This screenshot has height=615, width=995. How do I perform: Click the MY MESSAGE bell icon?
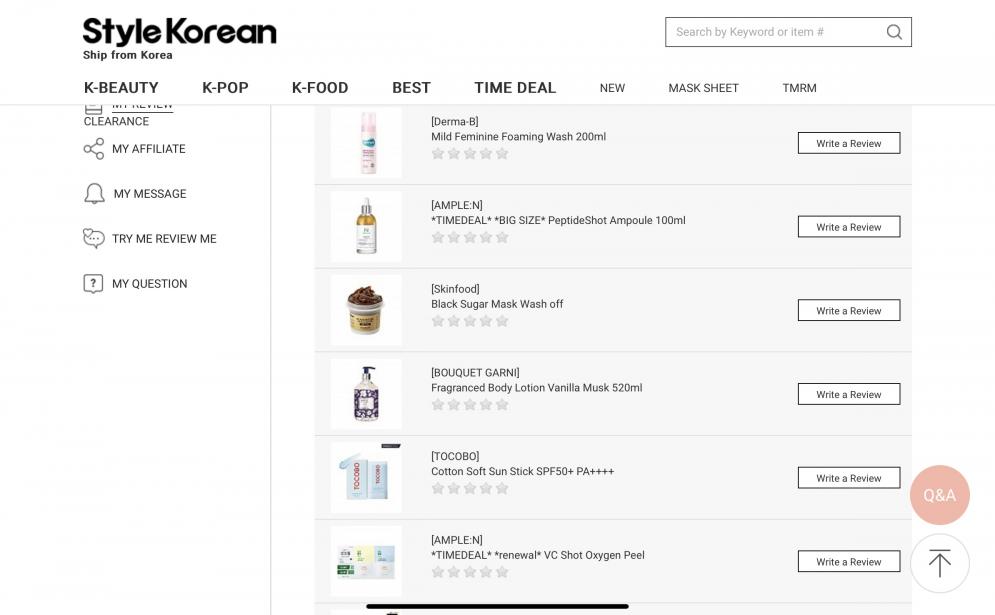pyautogui.click(x=94, y=194)
